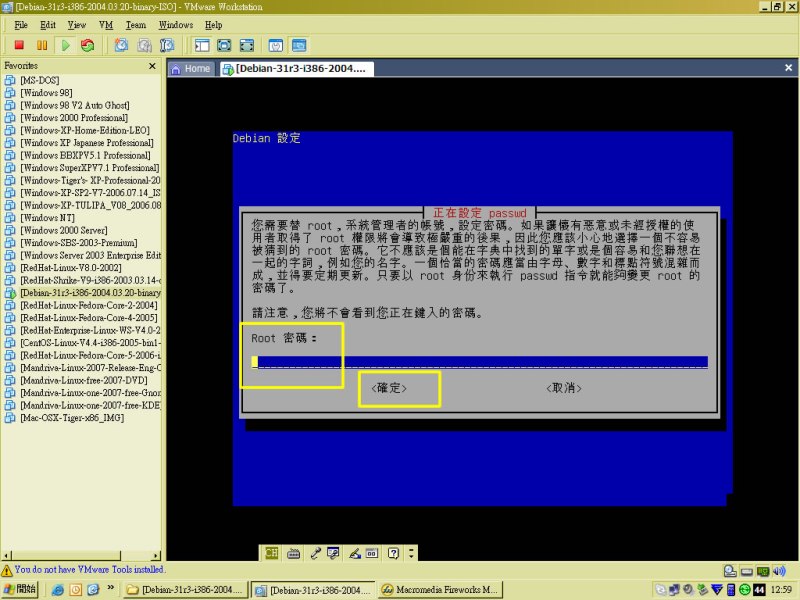Click the Full Screen toolbar icon
Screen dimensions: 800x600
point(224,45)
